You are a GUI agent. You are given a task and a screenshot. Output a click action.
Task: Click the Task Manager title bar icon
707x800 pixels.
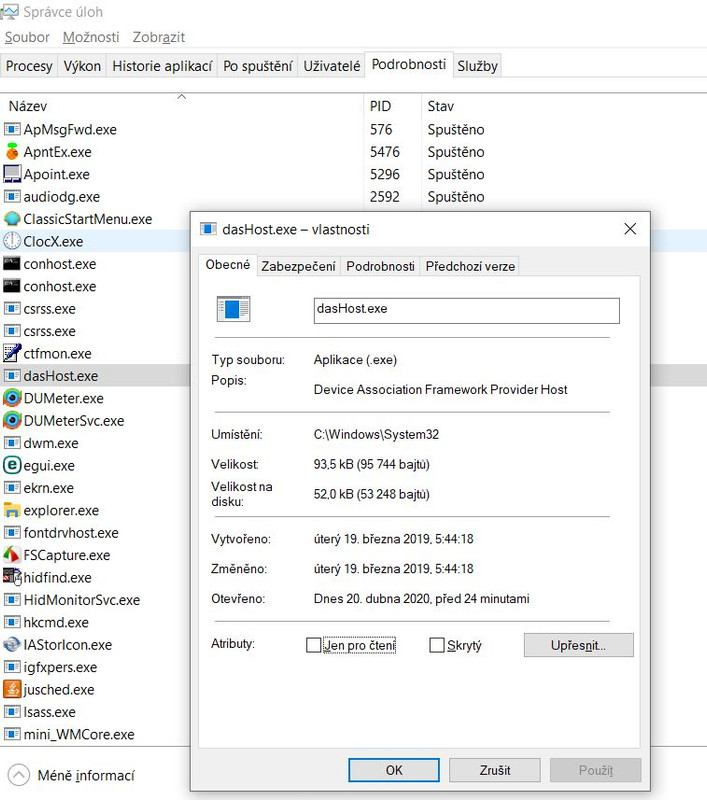pos(9,12)
